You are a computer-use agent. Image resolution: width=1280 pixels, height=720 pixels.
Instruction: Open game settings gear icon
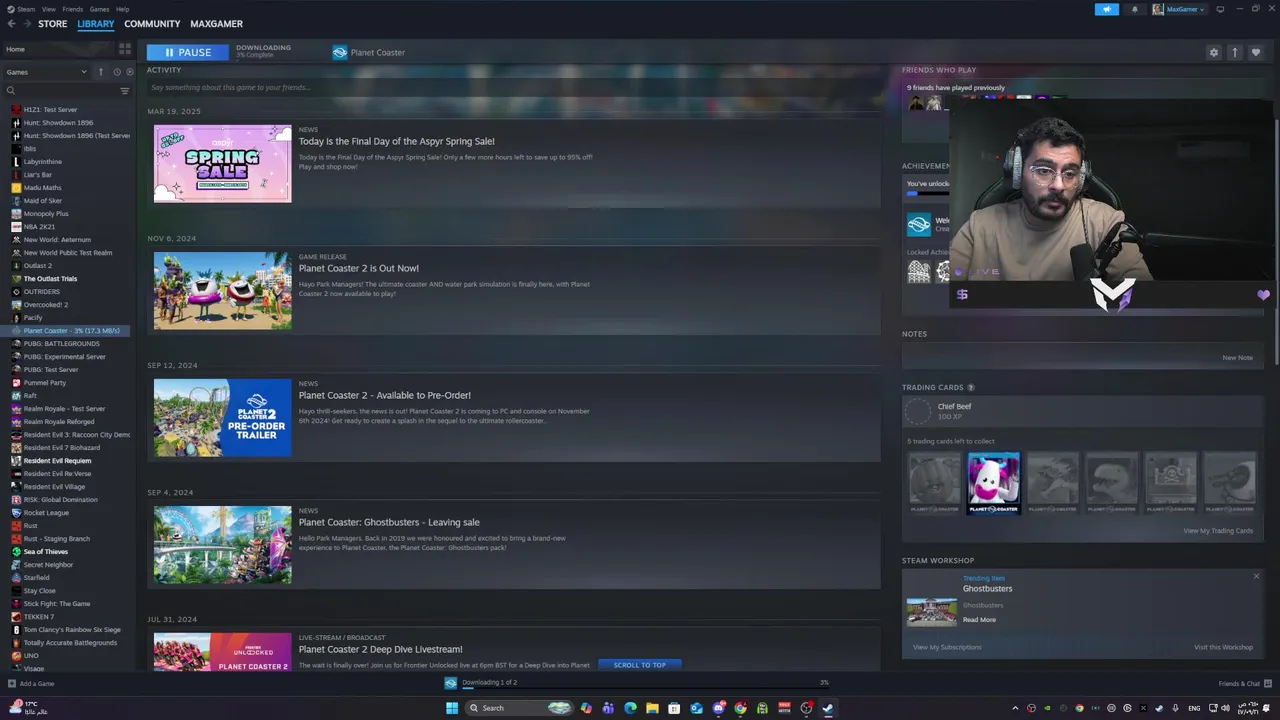(1214, 52)
